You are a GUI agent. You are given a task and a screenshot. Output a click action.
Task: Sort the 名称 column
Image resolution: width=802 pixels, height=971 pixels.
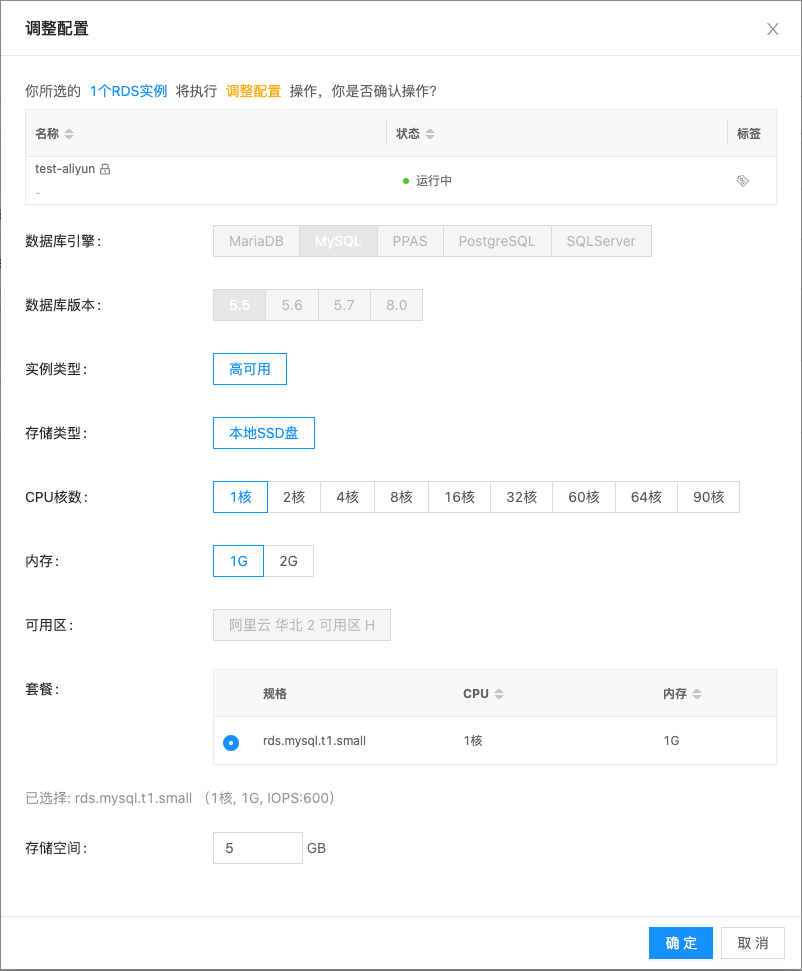click(x=69, y=134)
